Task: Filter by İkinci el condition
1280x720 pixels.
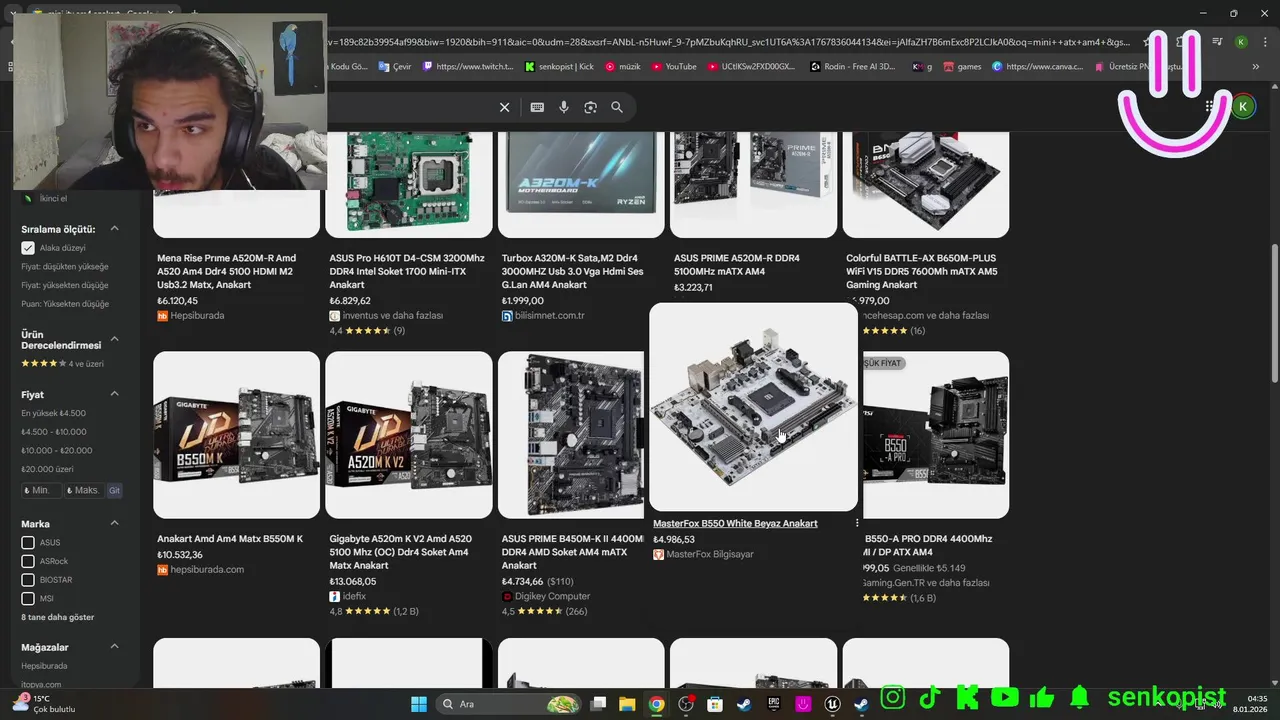Action: tap(53, 198)
